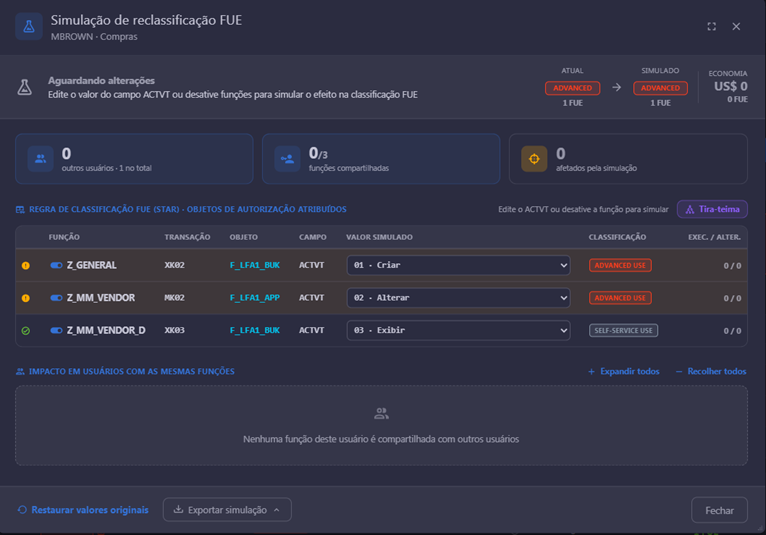
Task: Click the SELF-SERVICE USE badge
Action: pyautogui.click(x=623, y=331)
